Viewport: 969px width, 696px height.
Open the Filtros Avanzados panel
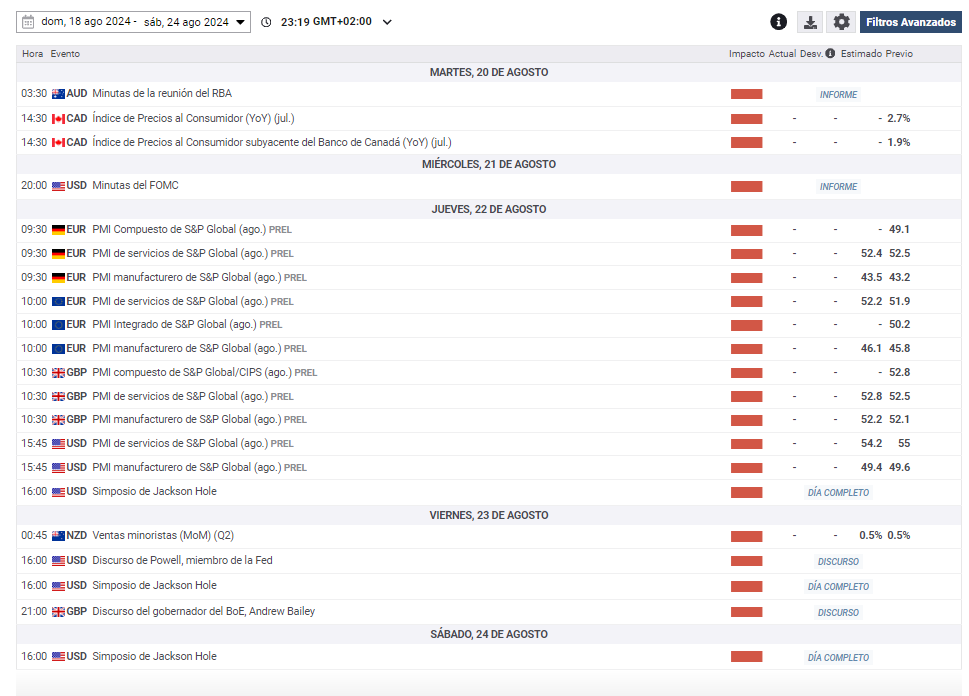[x=910, y=22]
